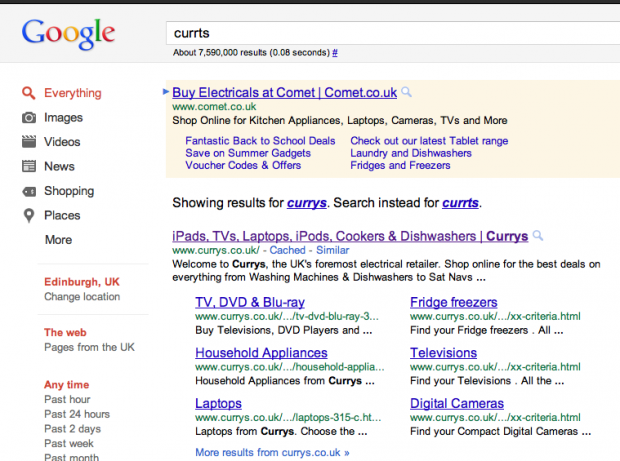Open More results from currys.co.uk
Screen dimensions: 620x461
pos(272,452)
